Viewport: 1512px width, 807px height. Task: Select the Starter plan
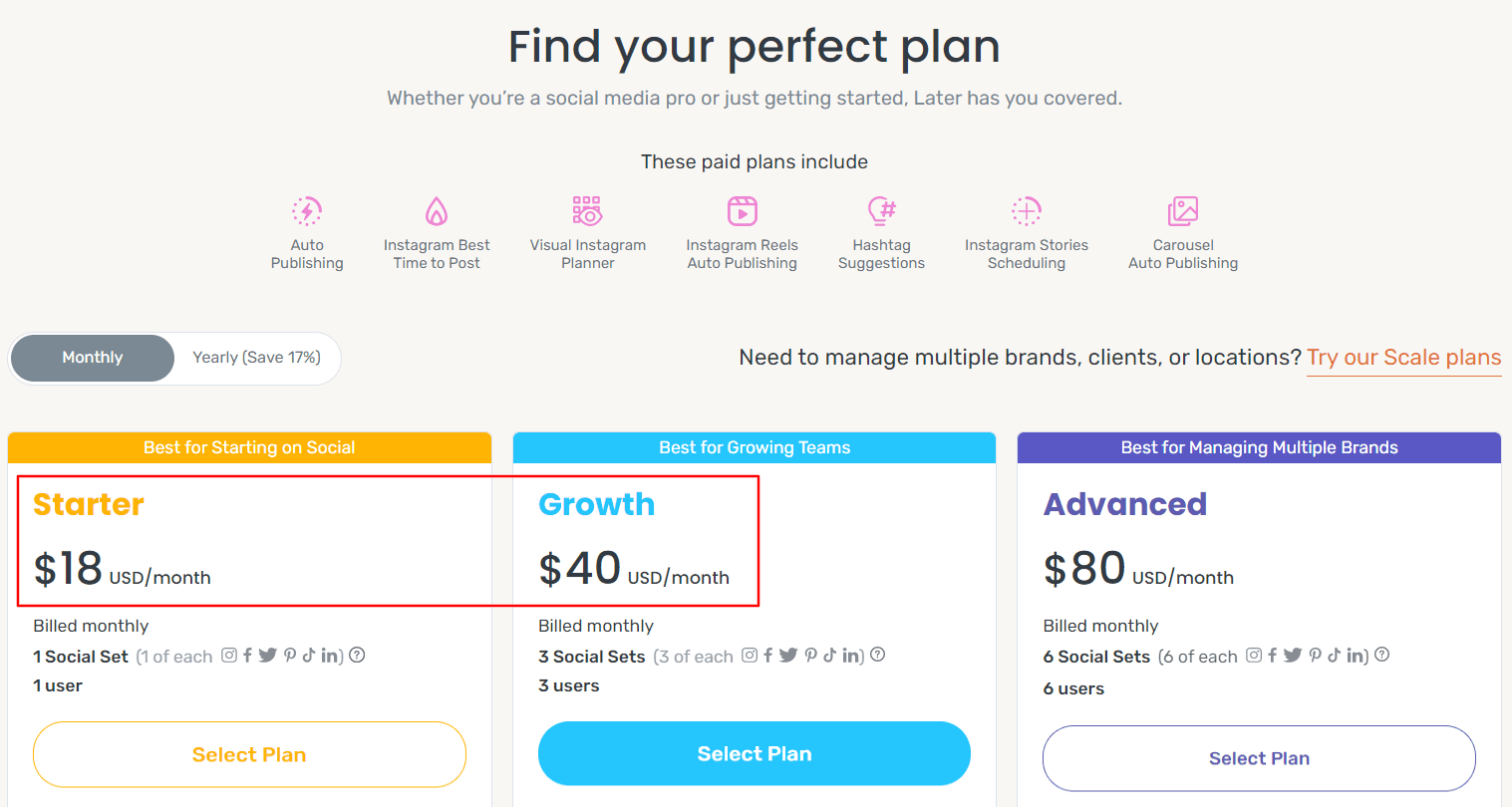click(249, 754)
